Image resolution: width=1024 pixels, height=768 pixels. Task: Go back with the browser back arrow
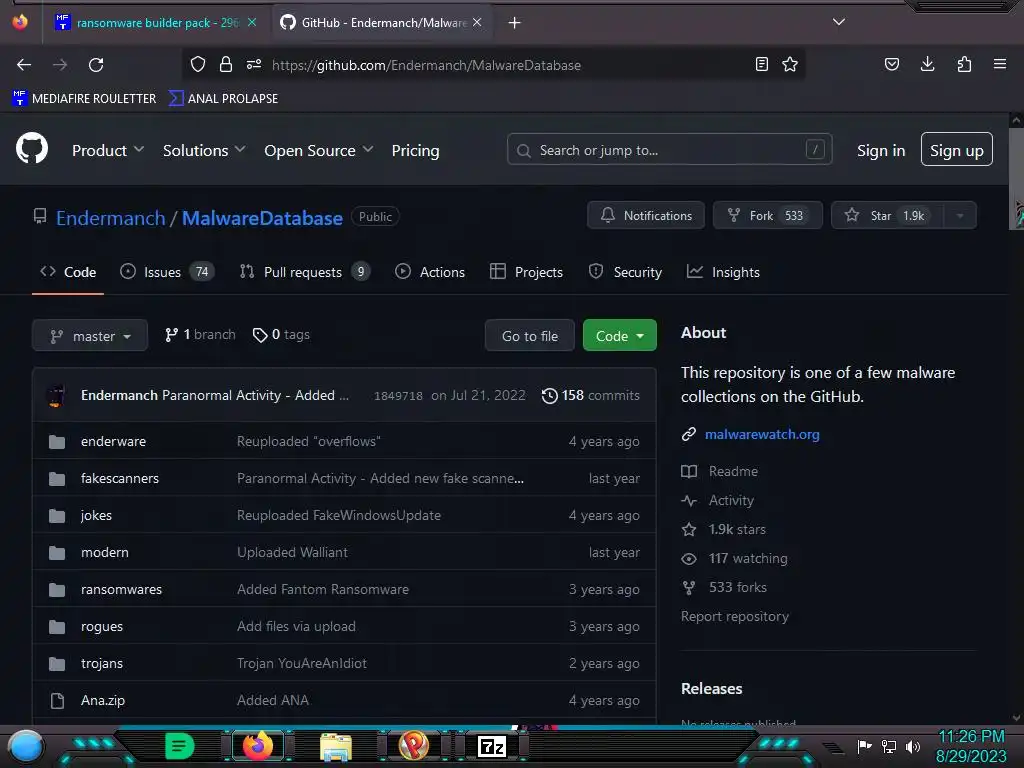[x=24, y=65]
